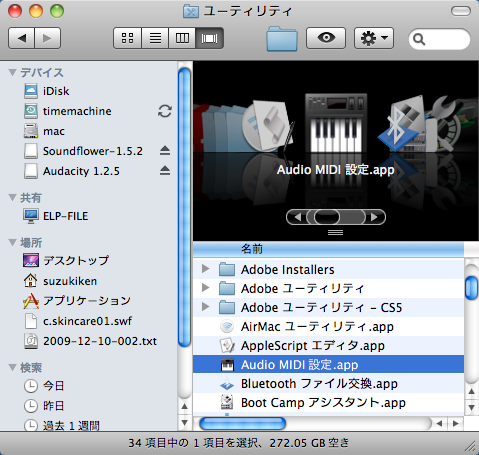
Task: Click the Cover Flow resize grip
Action: [335, 232]
